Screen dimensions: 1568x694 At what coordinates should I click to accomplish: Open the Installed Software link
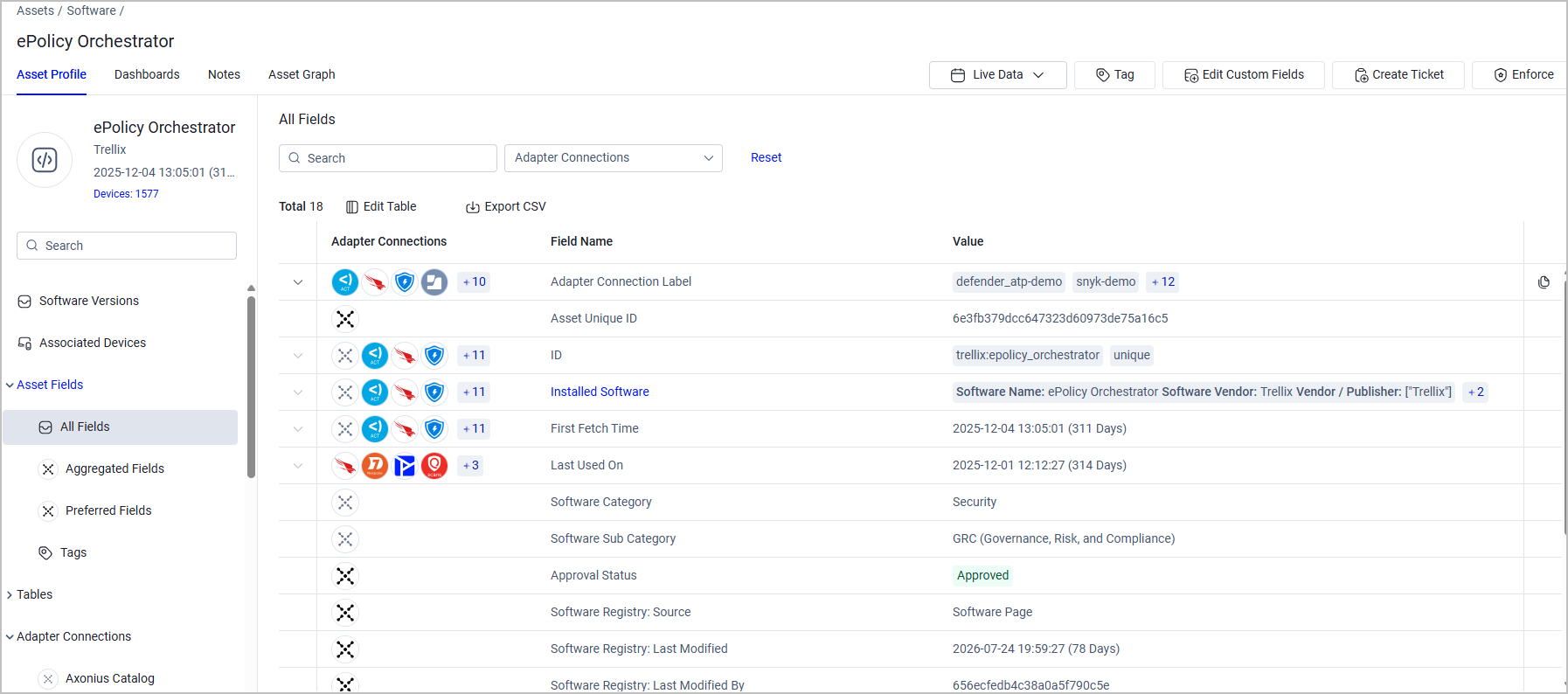tap(600, 392)
